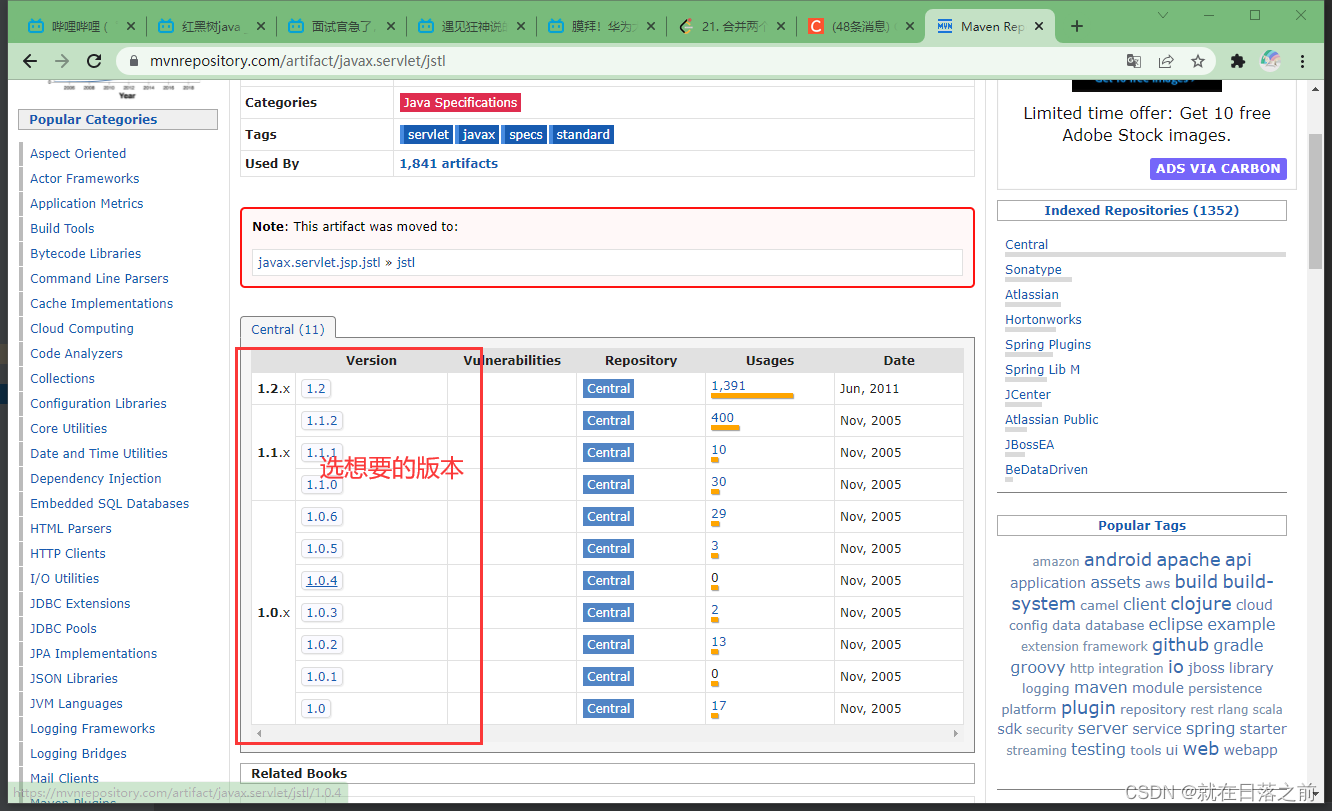
Task: Click the right arrow of table scrollbar
Action: tap(956, 734)
